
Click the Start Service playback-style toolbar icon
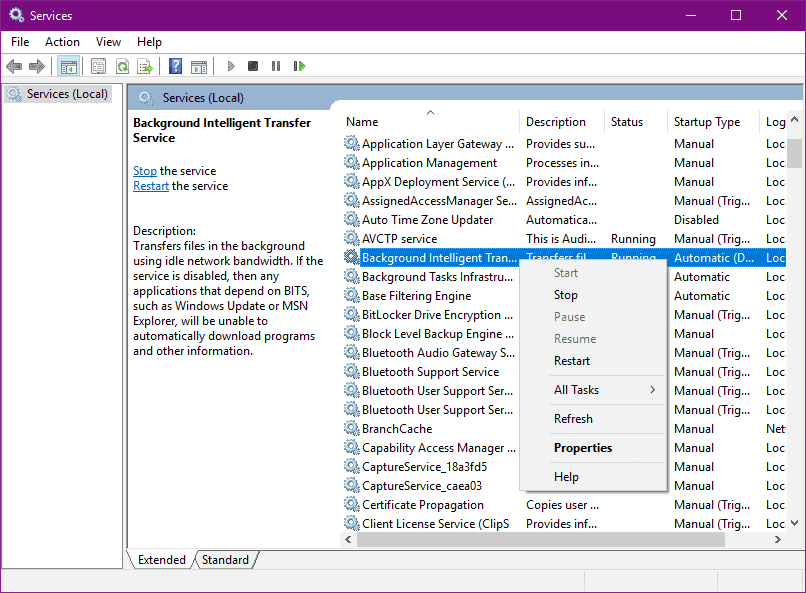click(x=230, y=66)
